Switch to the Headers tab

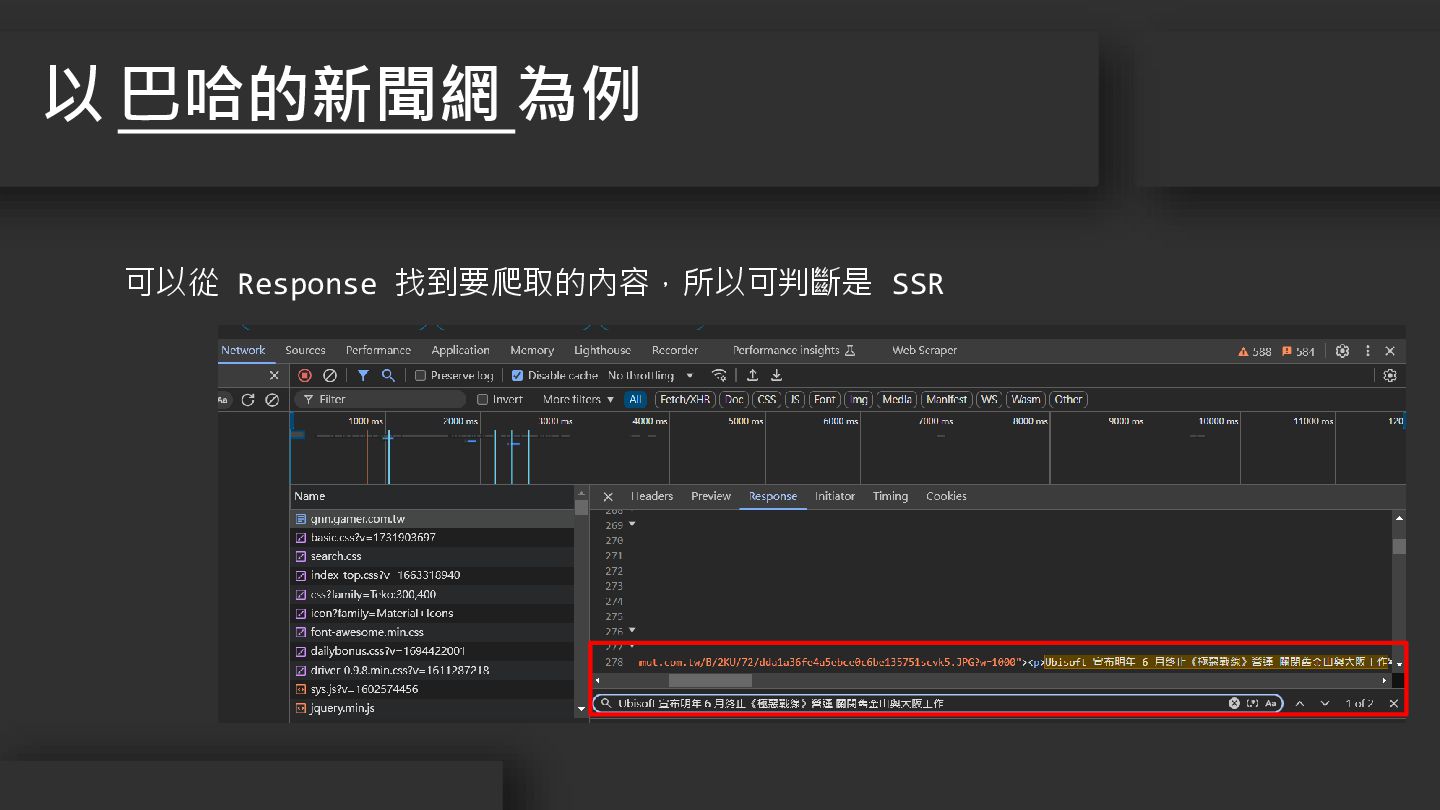tap(651, 496)
